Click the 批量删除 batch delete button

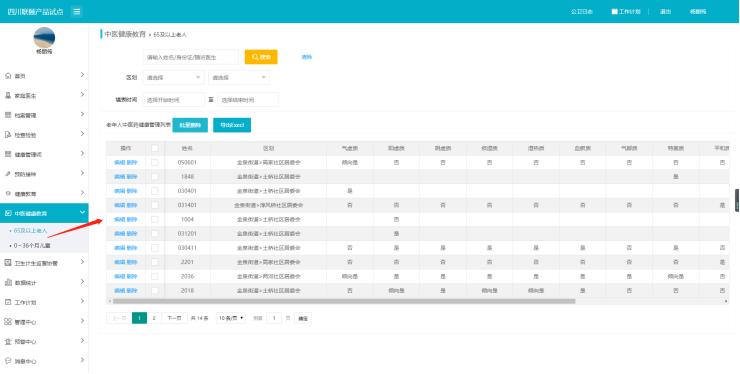(x=190, y=125)
